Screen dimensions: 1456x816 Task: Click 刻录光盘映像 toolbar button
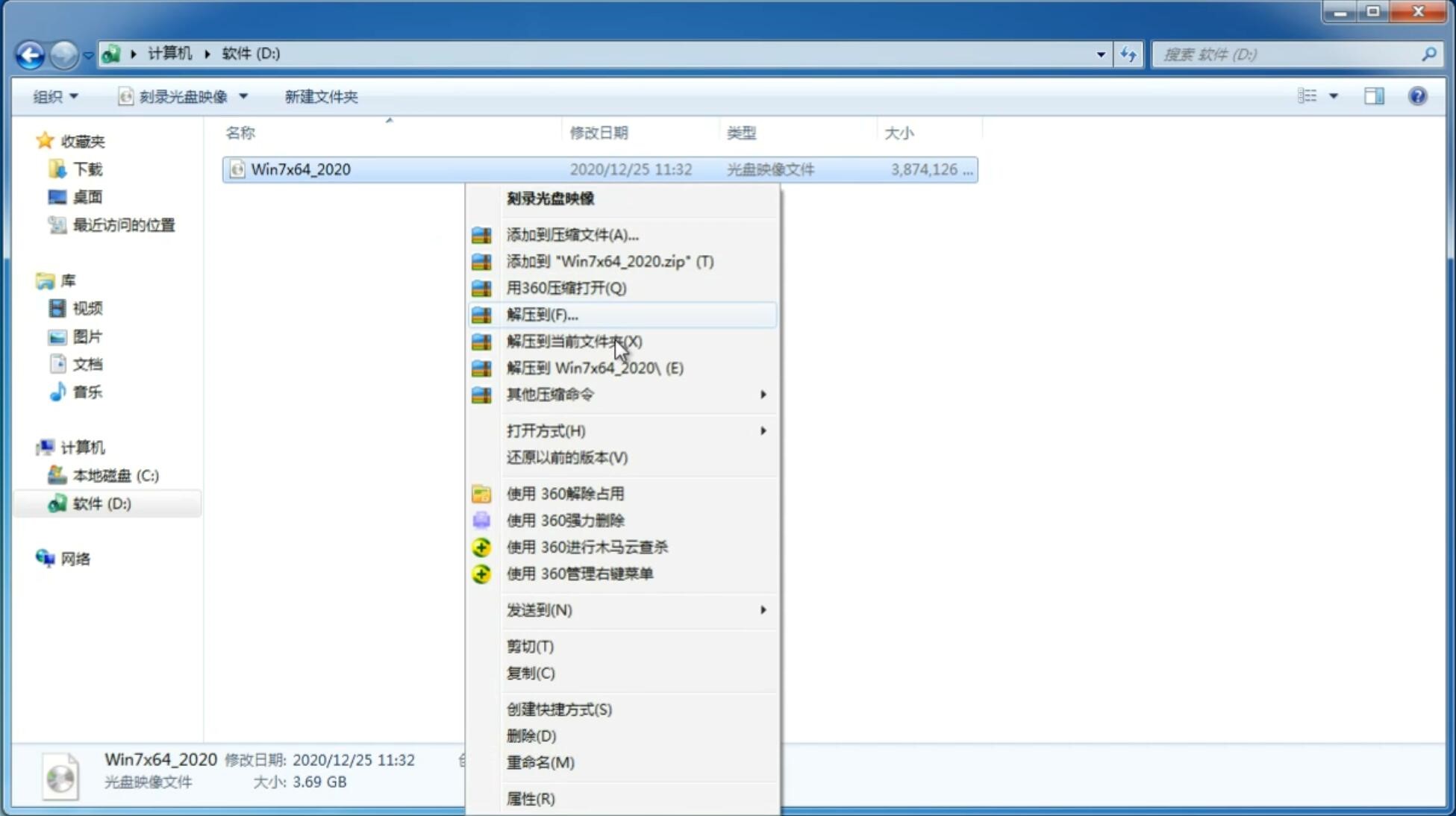tap(175, 95)
